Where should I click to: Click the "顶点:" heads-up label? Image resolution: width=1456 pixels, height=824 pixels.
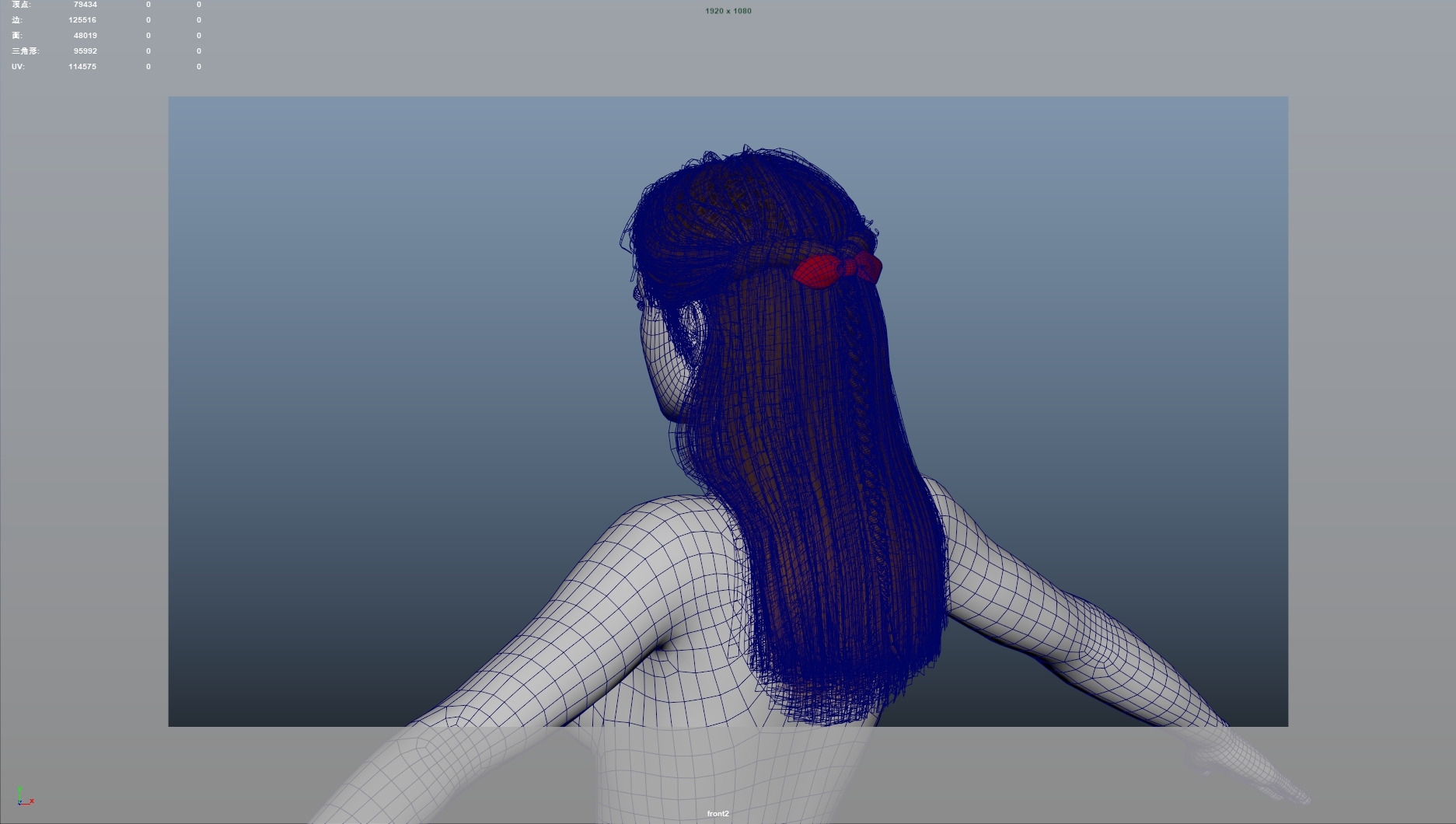(22, 5)
